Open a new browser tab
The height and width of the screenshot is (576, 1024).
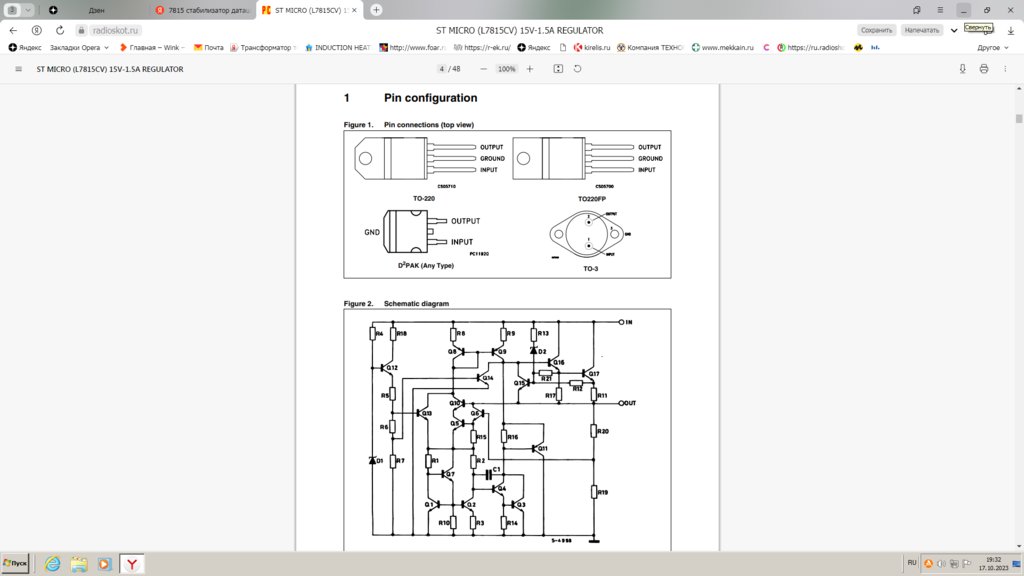376,10
